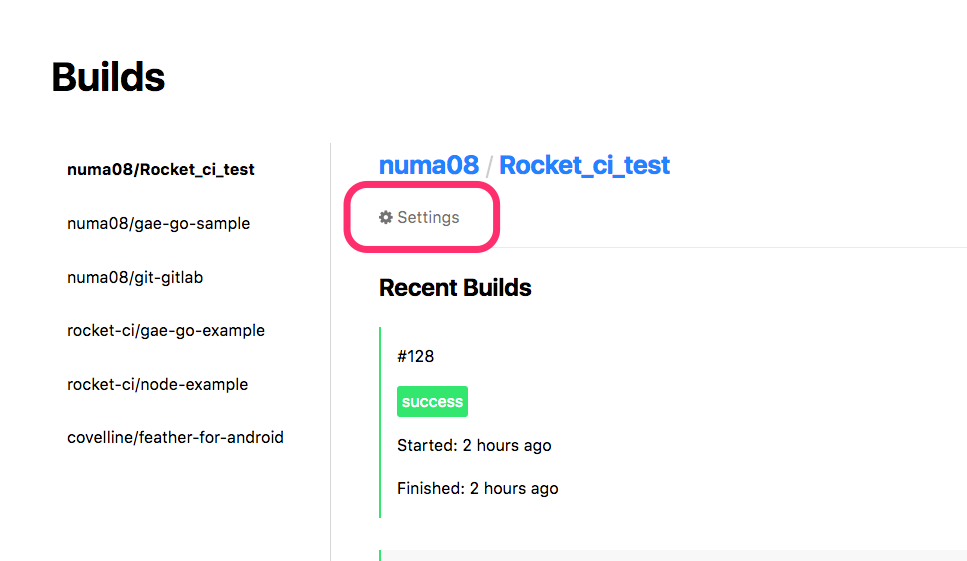The width and height of the screenshot is (967, 561).
Task: Open the Settings link text
Action: (428, 217)
